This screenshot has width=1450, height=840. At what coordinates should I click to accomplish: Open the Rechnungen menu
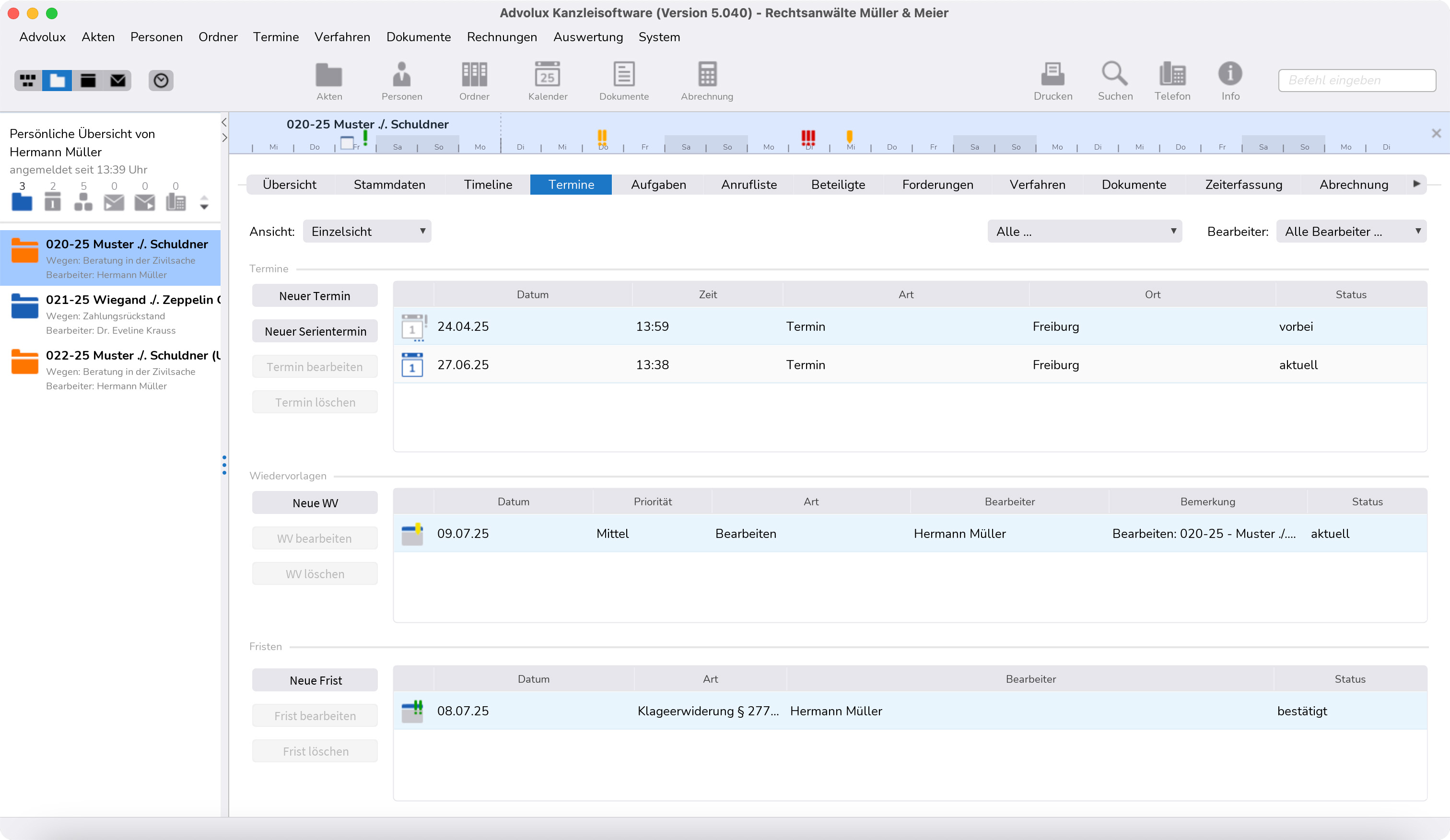click(x=502, y=37)
